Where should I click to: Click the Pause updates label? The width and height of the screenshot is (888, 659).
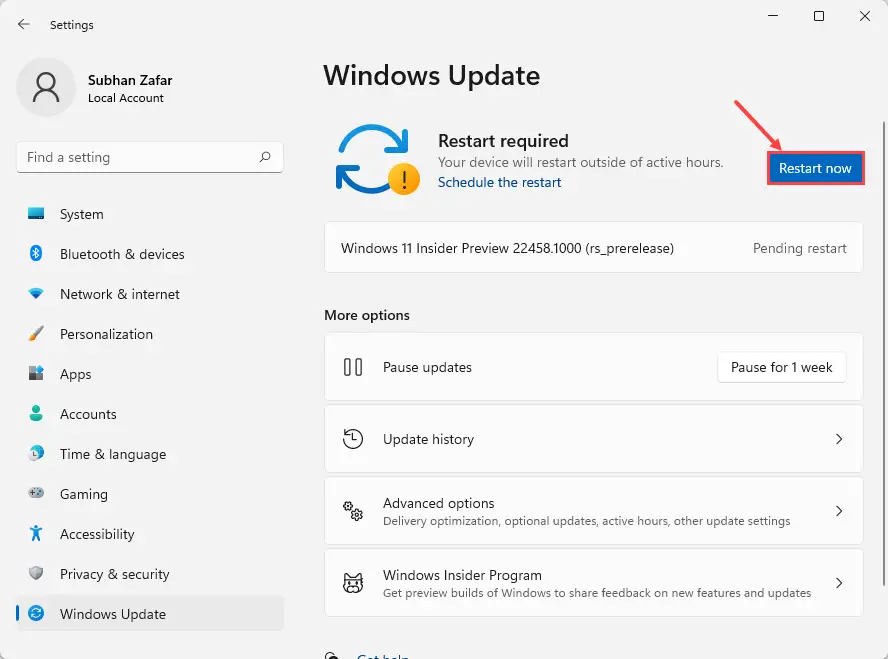[x=427, y=367]
